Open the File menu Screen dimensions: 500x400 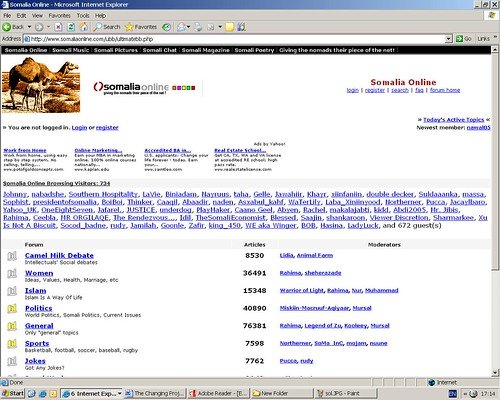[7, 15]
